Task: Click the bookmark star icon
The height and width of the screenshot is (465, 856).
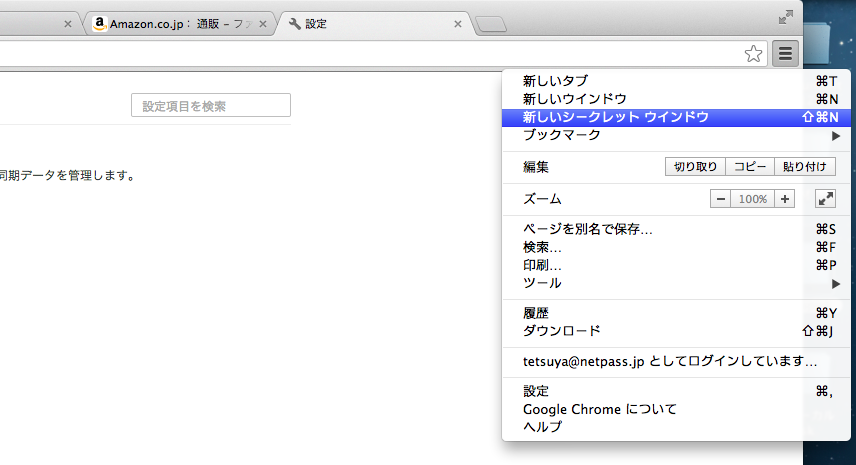Action: click(x=753, y=53)
